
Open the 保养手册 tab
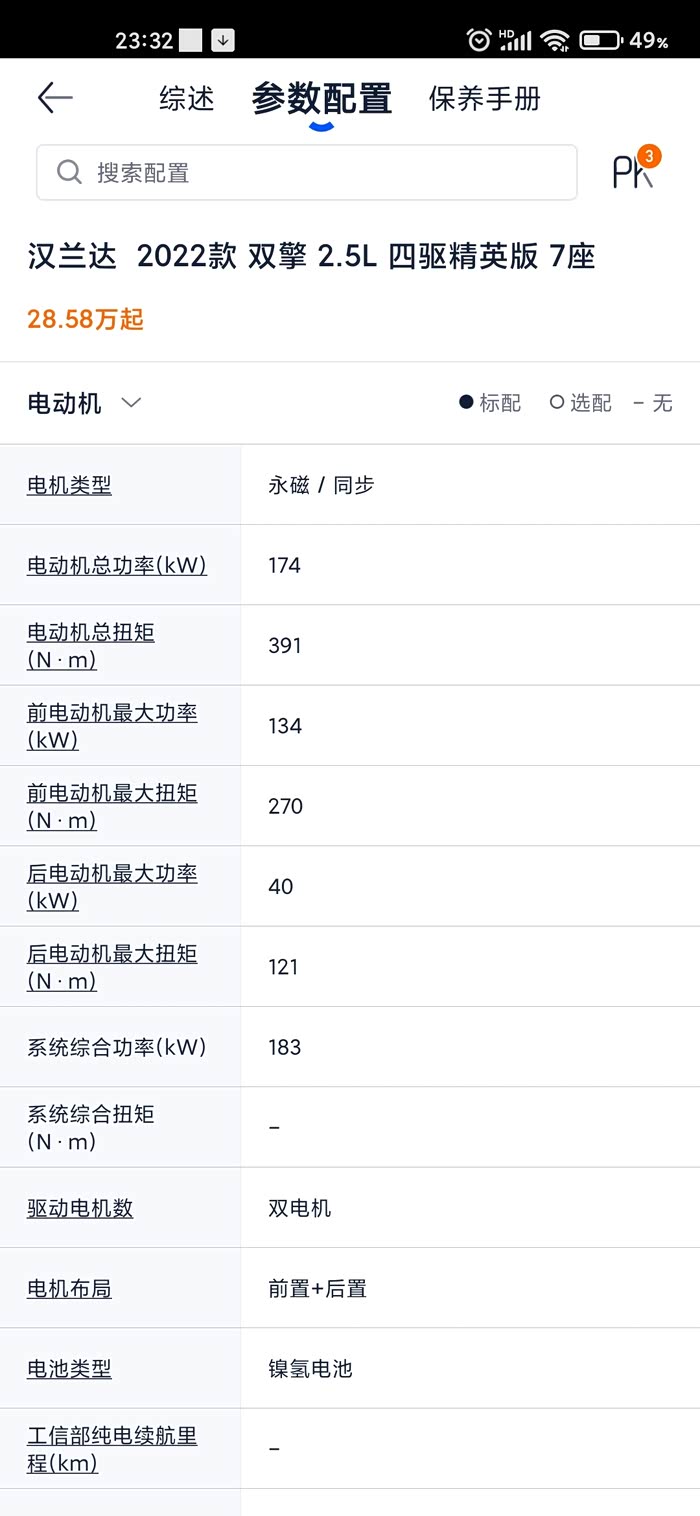(x=485, y=98)
